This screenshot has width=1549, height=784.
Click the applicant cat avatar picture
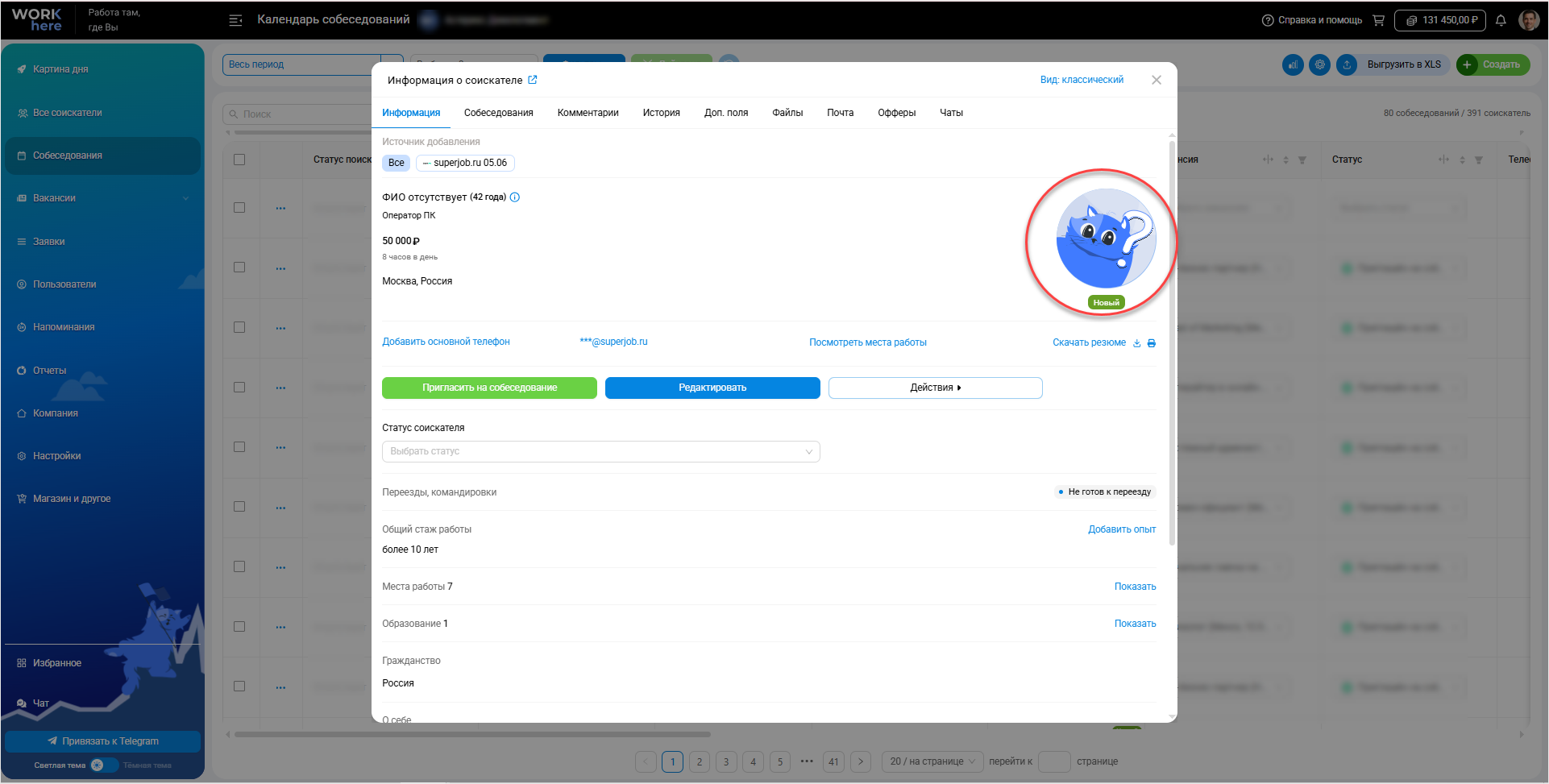[1106, 239]
